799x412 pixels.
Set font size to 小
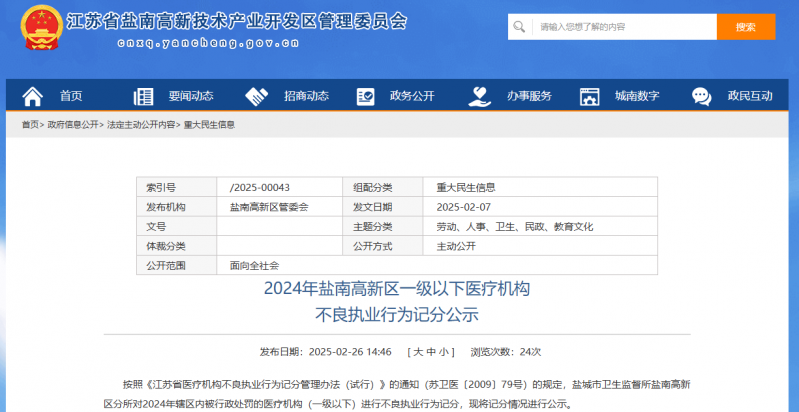443,352
